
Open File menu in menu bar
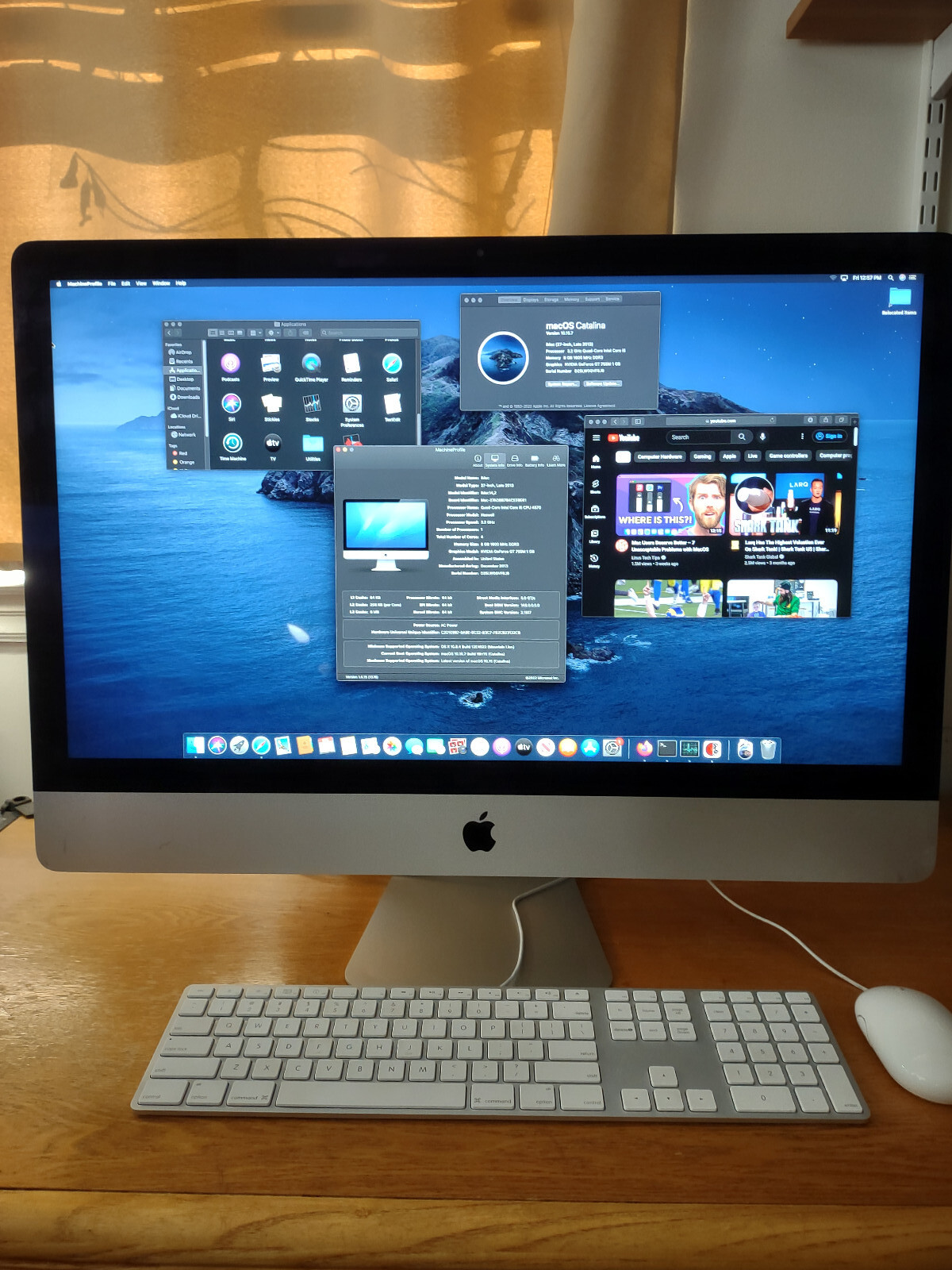point(111,283)
